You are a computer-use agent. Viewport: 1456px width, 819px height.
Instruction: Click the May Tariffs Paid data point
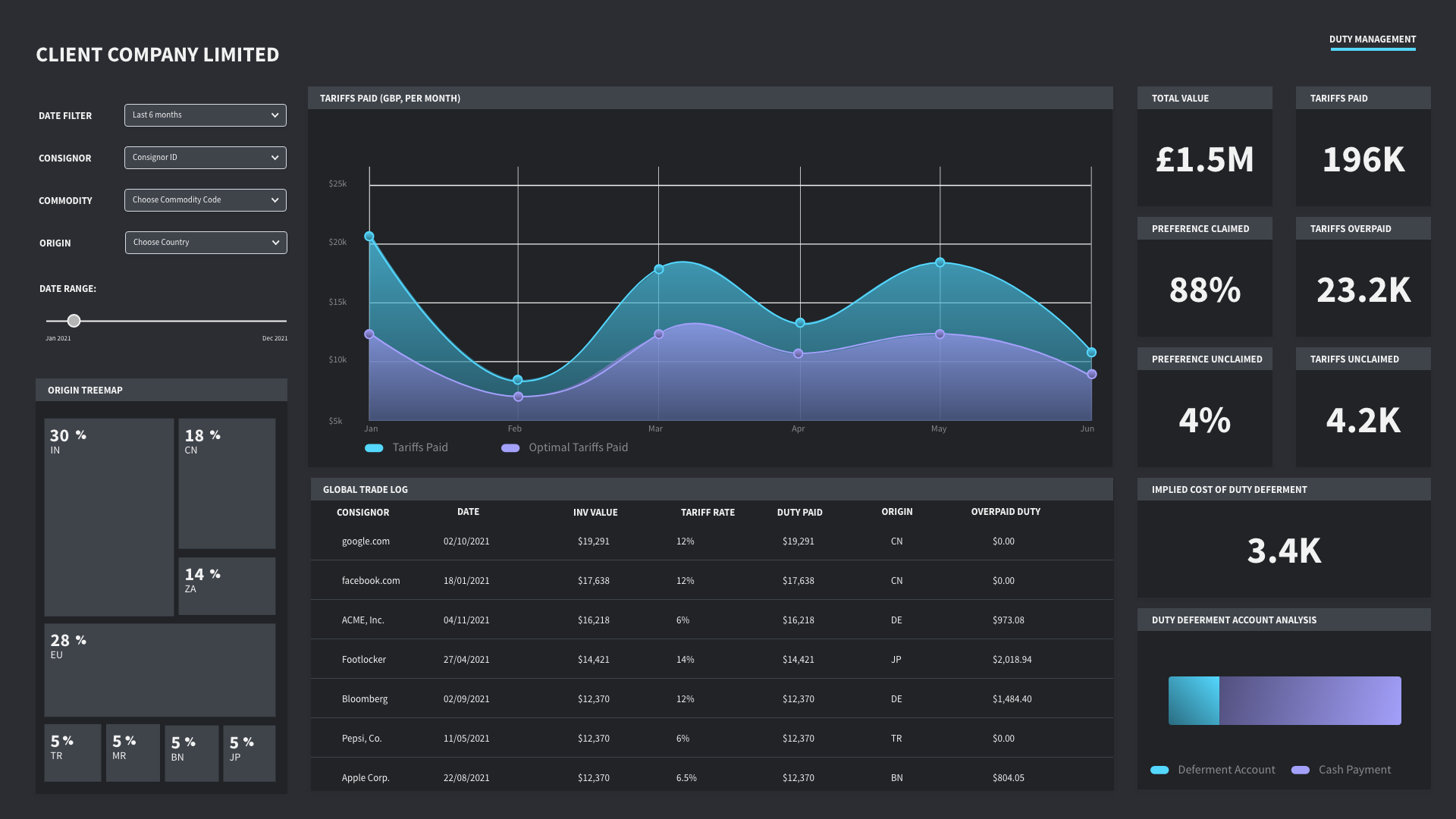point(940,262)
